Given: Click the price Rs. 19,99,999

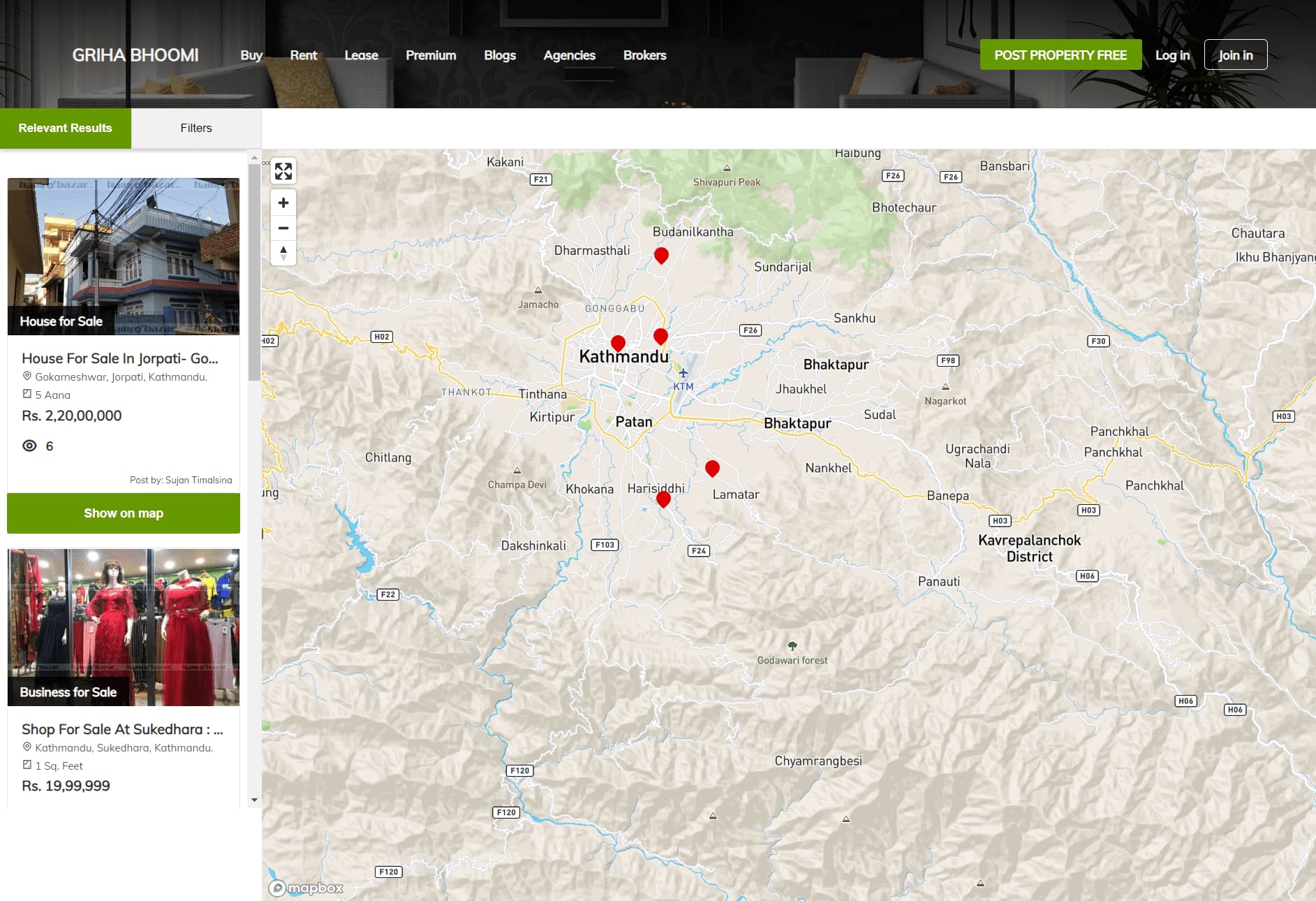Looking at the screenshot, I should pyautogui.click(x=66, y=786).
